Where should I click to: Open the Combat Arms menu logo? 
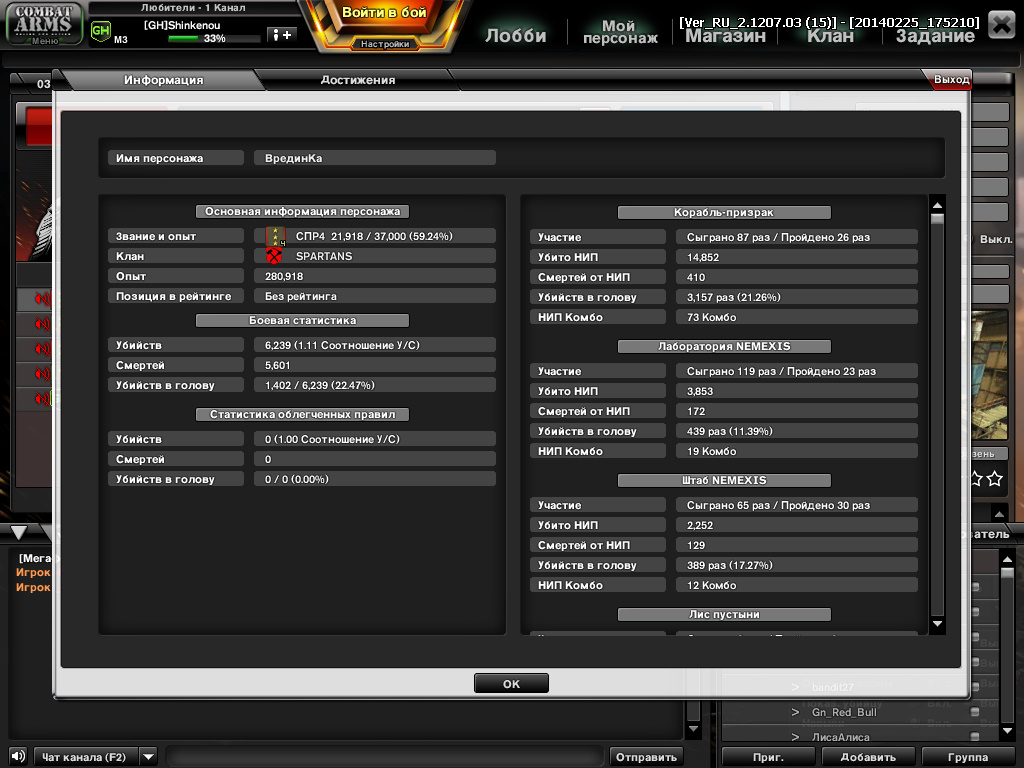(x=44, y=24)
